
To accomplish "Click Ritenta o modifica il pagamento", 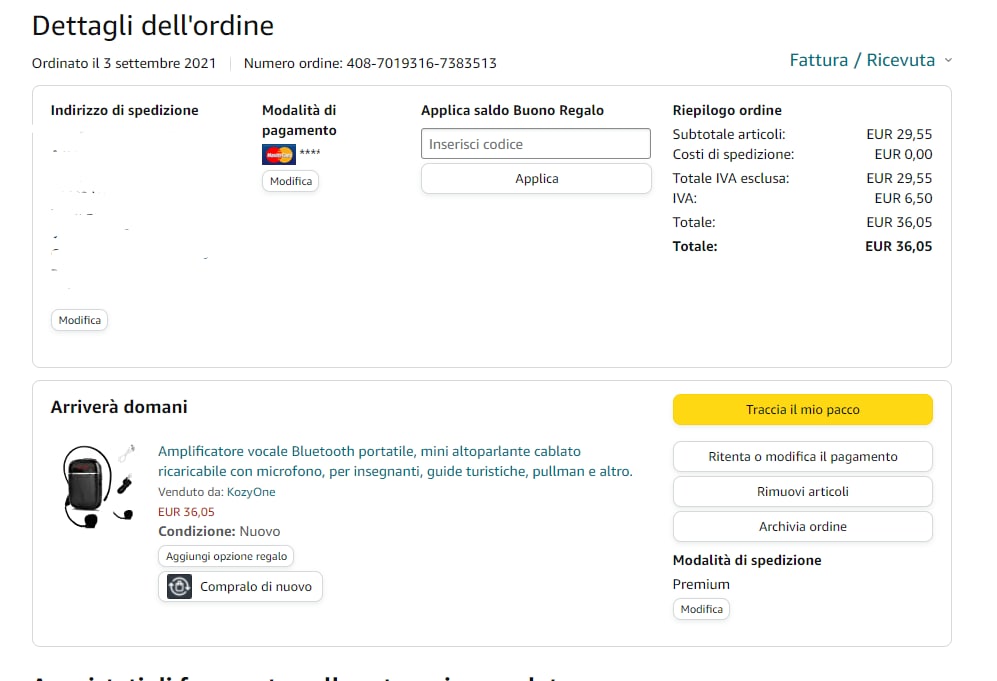I will click(x=802, y=457).
